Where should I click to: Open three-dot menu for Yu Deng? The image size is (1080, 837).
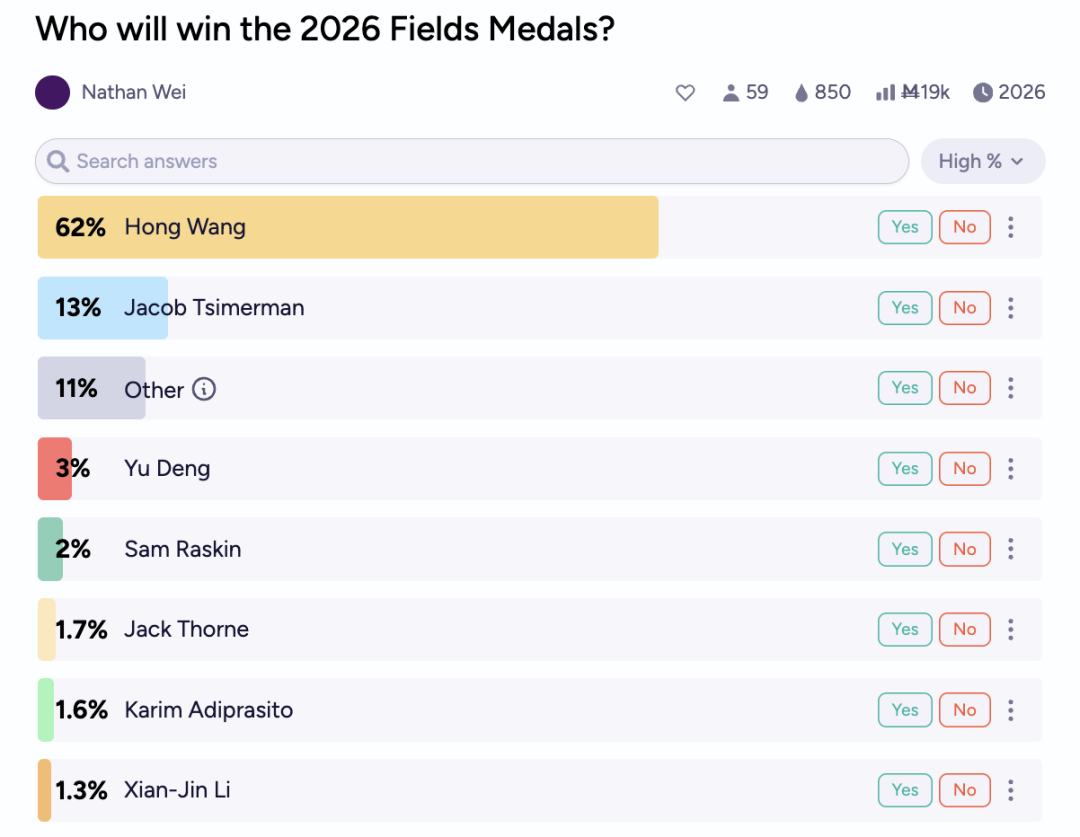coord(1011,468)
